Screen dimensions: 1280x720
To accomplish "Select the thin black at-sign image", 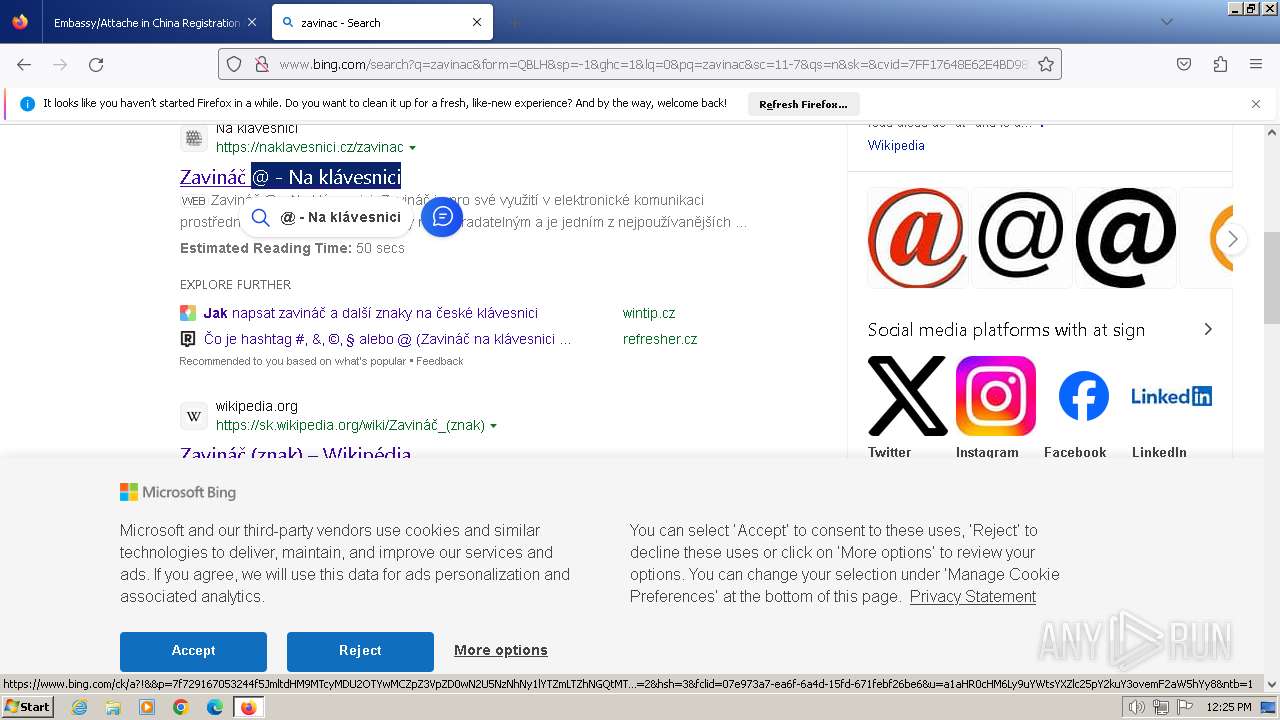I will 1021,238.
